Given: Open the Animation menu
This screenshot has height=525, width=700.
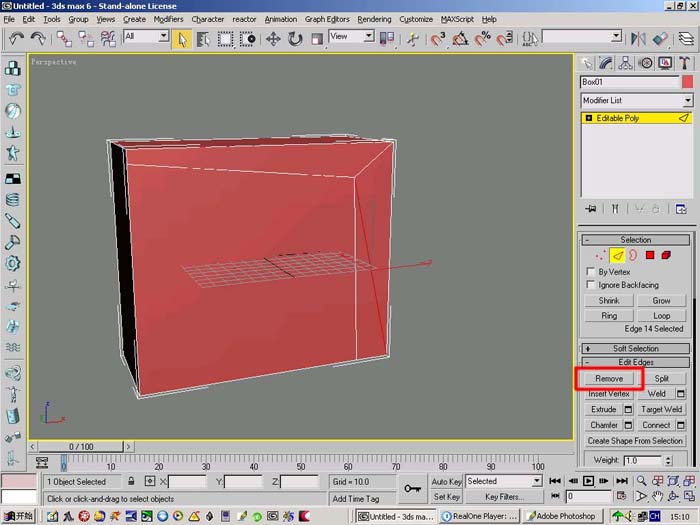Looking at the screenshot, I should 280,19.
